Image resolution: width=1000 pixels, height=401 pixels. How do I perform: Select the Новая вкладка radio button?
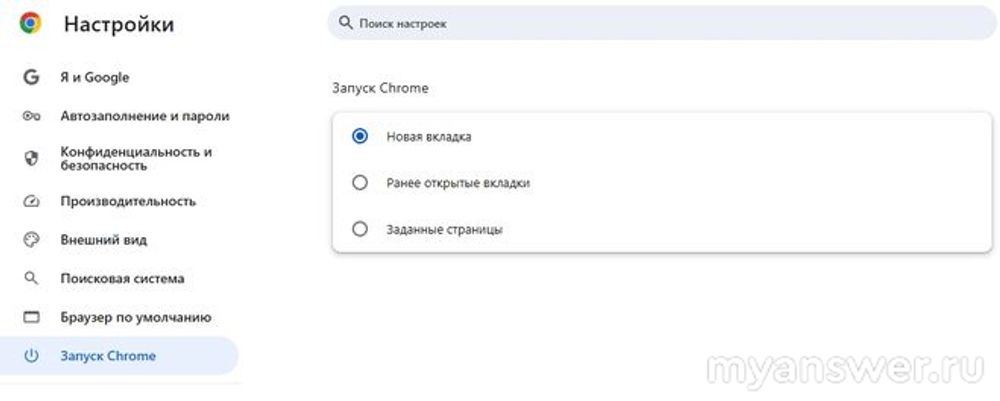(x=360, y=137)
